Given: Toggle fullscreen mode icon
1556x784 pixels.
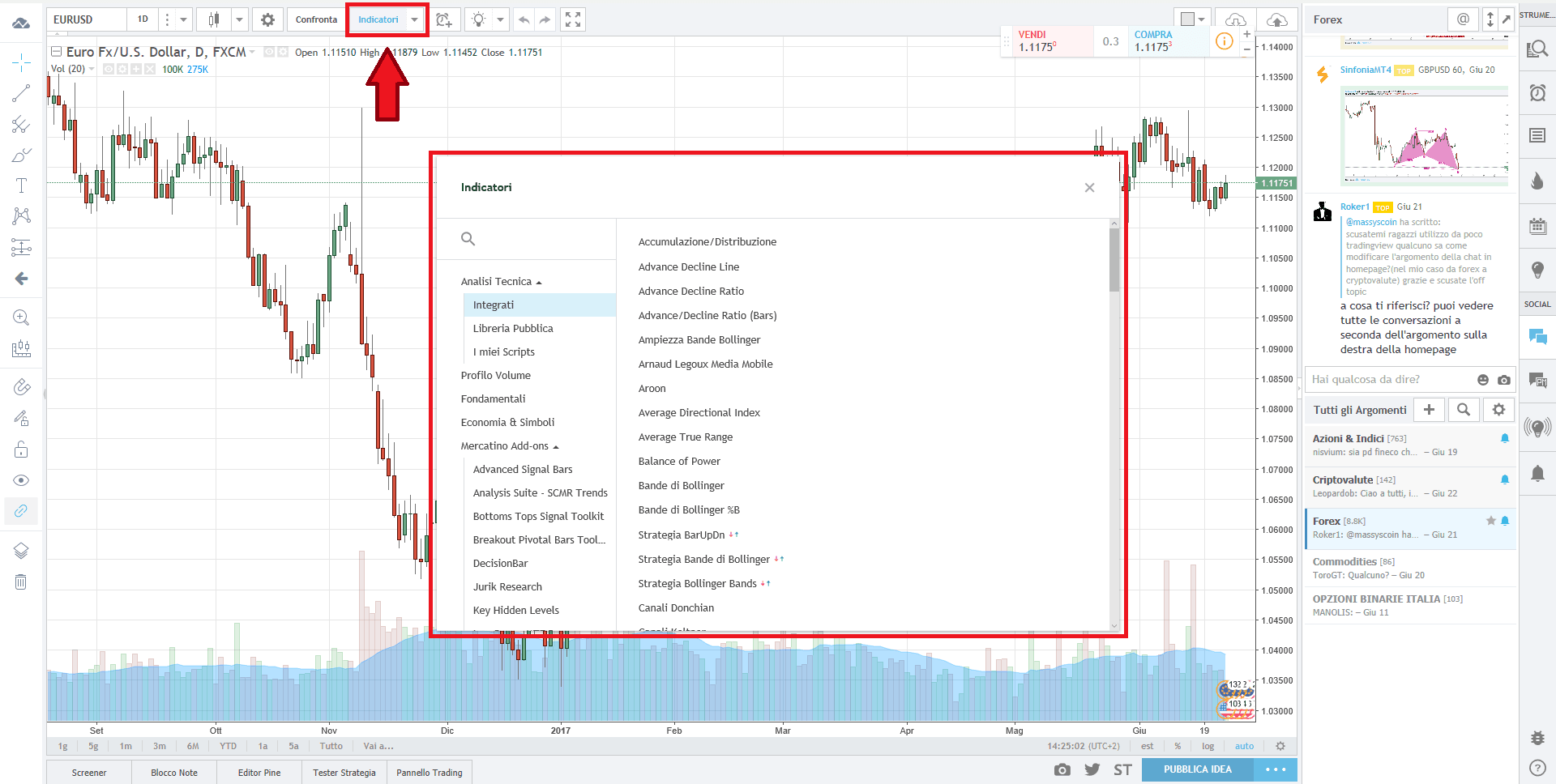Looking at the screenshot, I should click(573, 19).
